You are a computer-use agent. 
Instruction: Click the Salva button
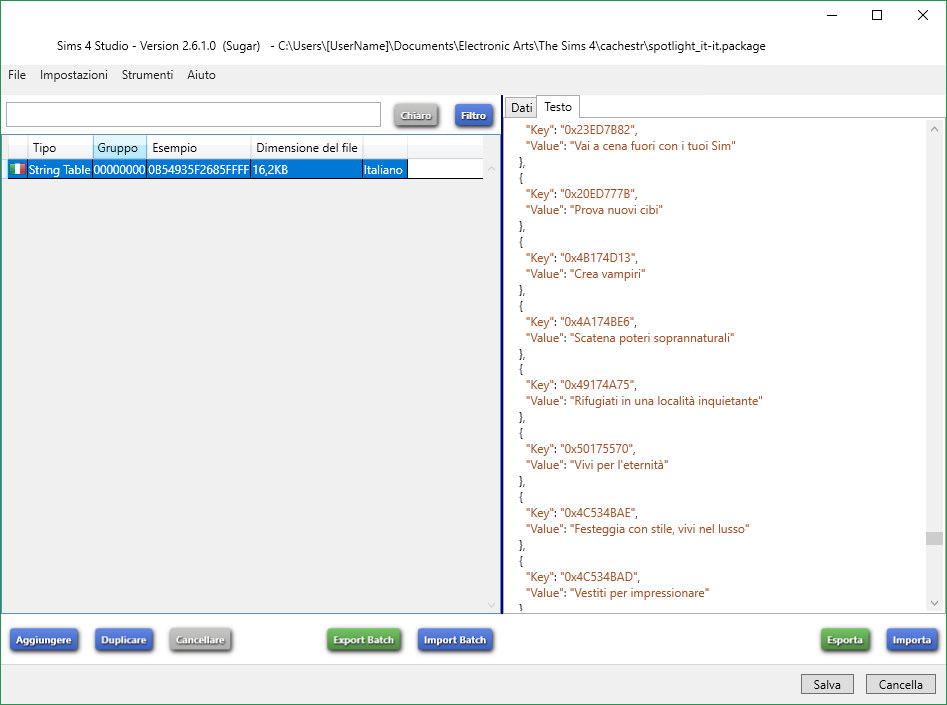pyautogui.click(x=827, y=685)
